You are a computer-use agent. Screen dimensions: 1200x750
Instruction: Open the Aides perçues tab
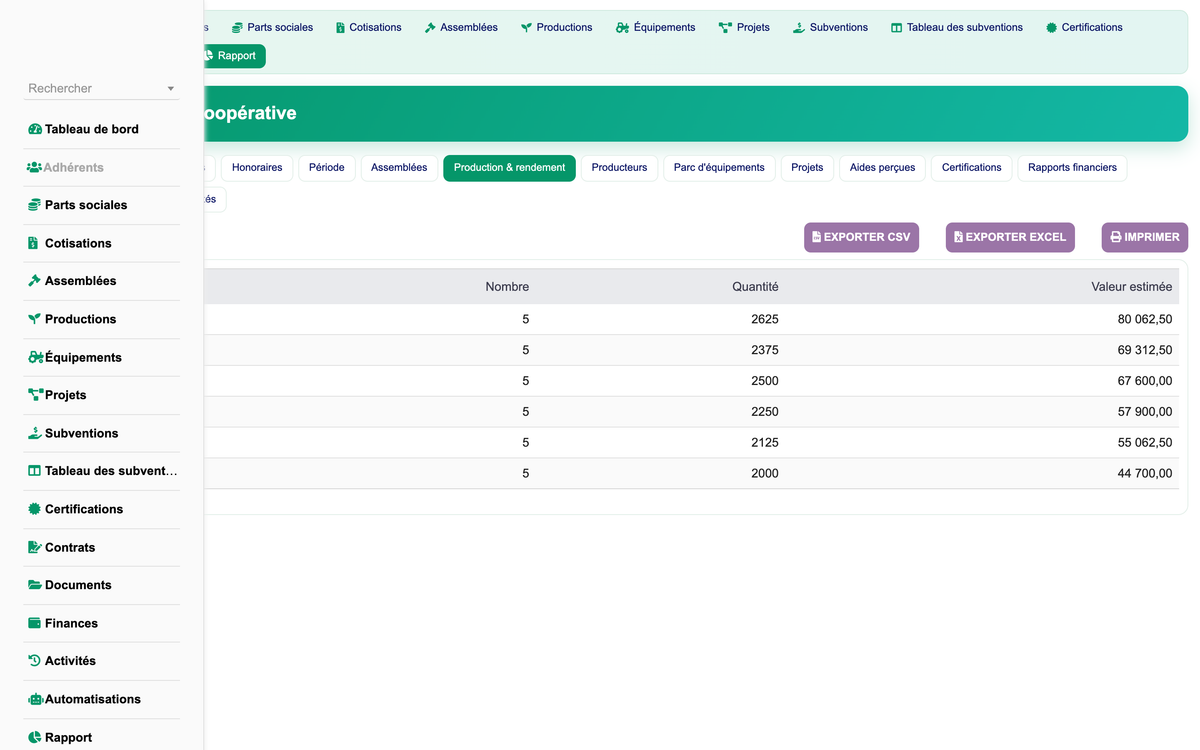click(883, 168)
